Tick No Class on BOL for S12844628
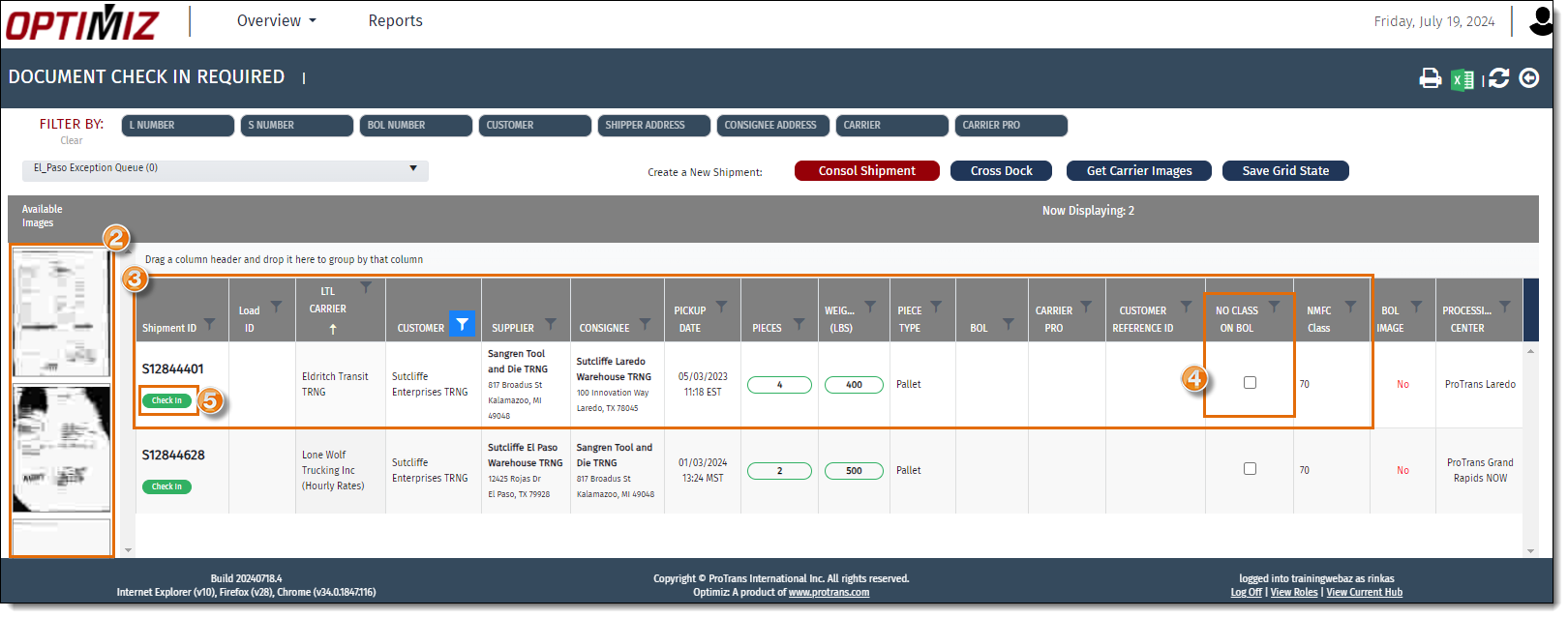The width and height of the screenshot is (1568, 618). click(x=1250, y=469)
